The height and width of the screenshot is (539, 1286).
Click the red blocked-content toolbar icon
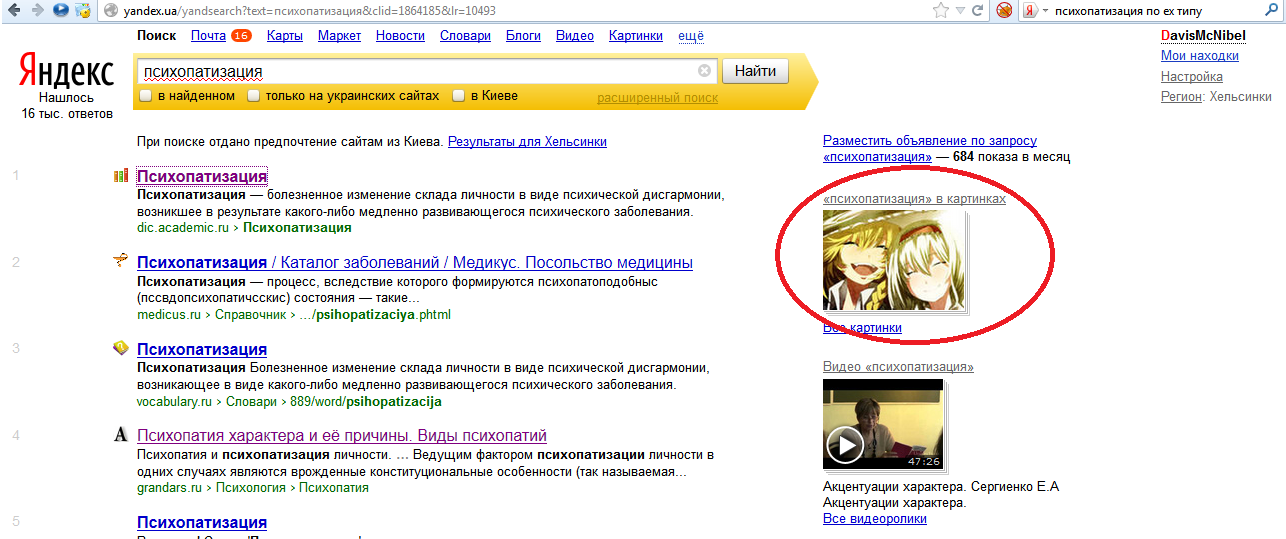(x=1003, y=11)
